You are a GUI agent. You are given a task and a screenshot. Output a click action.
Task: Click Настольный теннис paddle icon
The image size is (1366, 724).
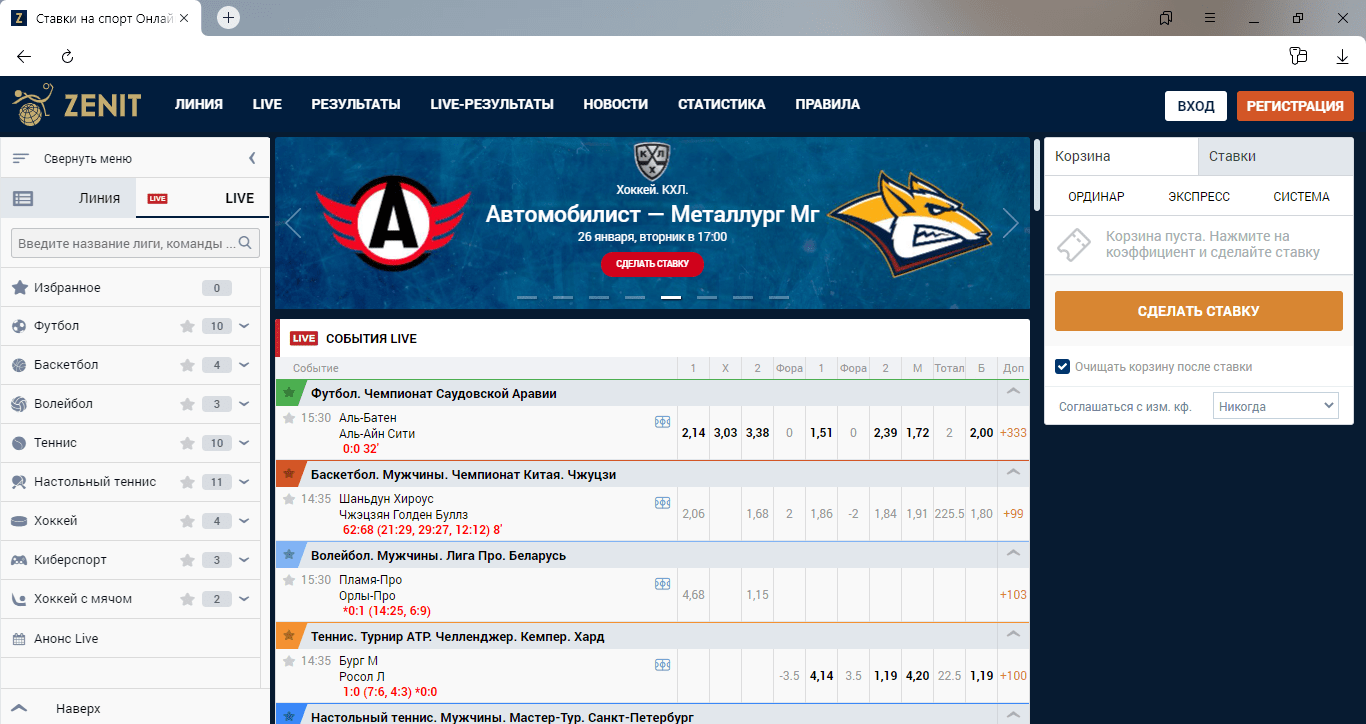pos(19,482)
